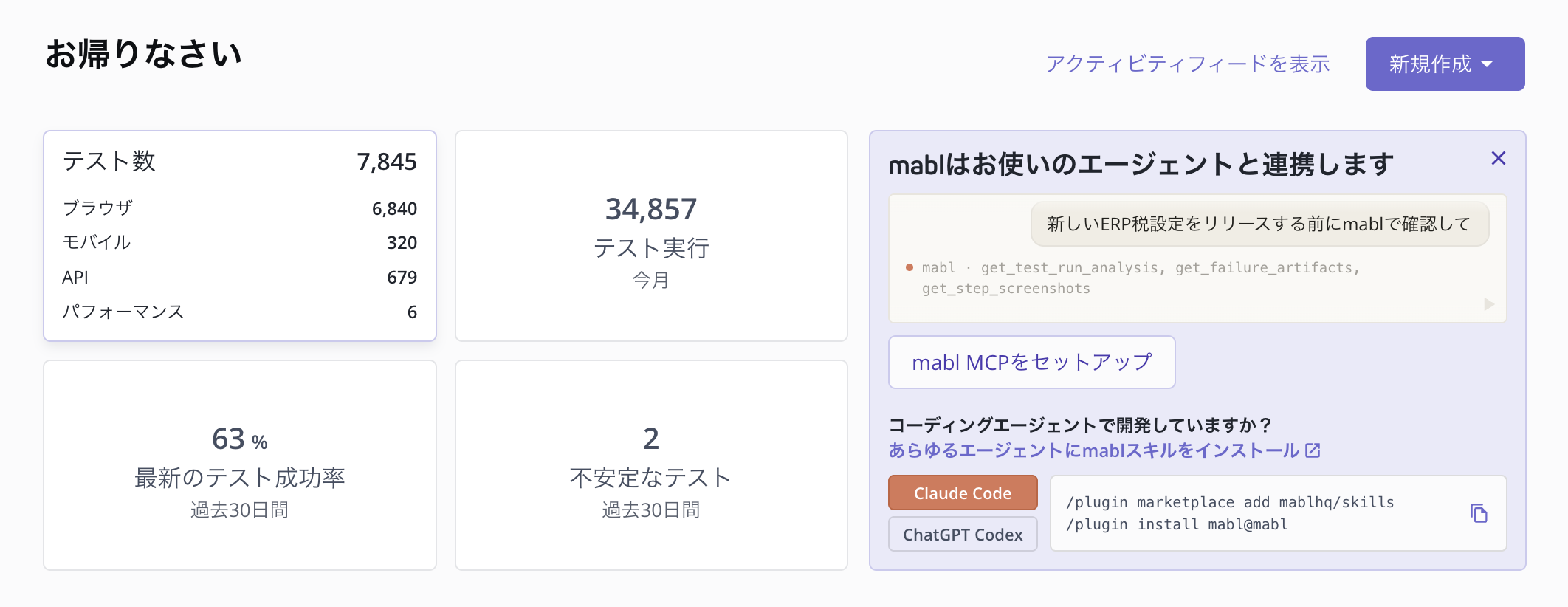Close the mabl agent integration banner
The image size is (1568, 607).
(1498, 158)
